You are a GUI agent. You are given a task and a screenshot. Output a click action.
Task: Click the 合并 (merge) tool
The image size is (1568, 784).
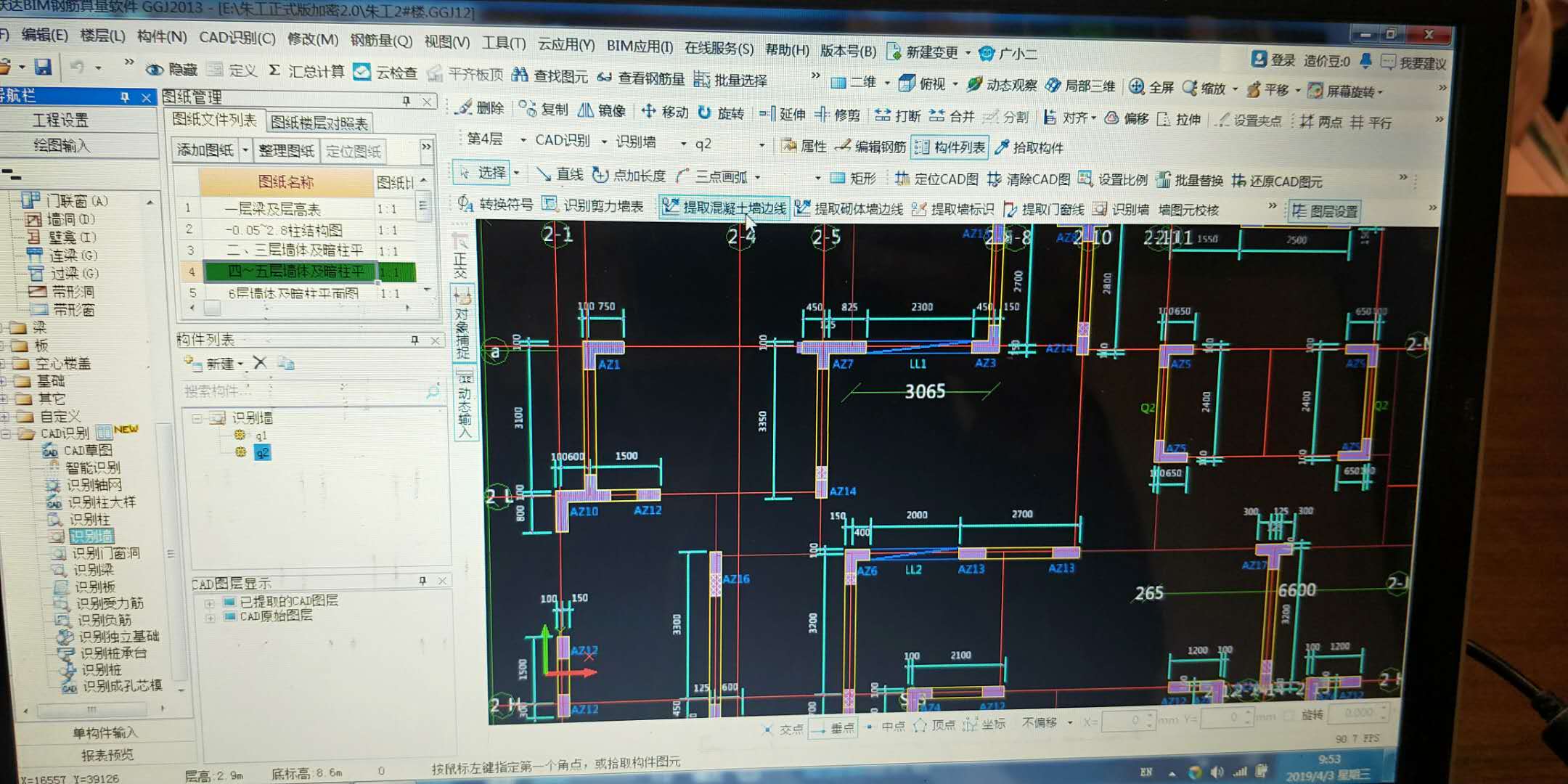click(952, 116)
